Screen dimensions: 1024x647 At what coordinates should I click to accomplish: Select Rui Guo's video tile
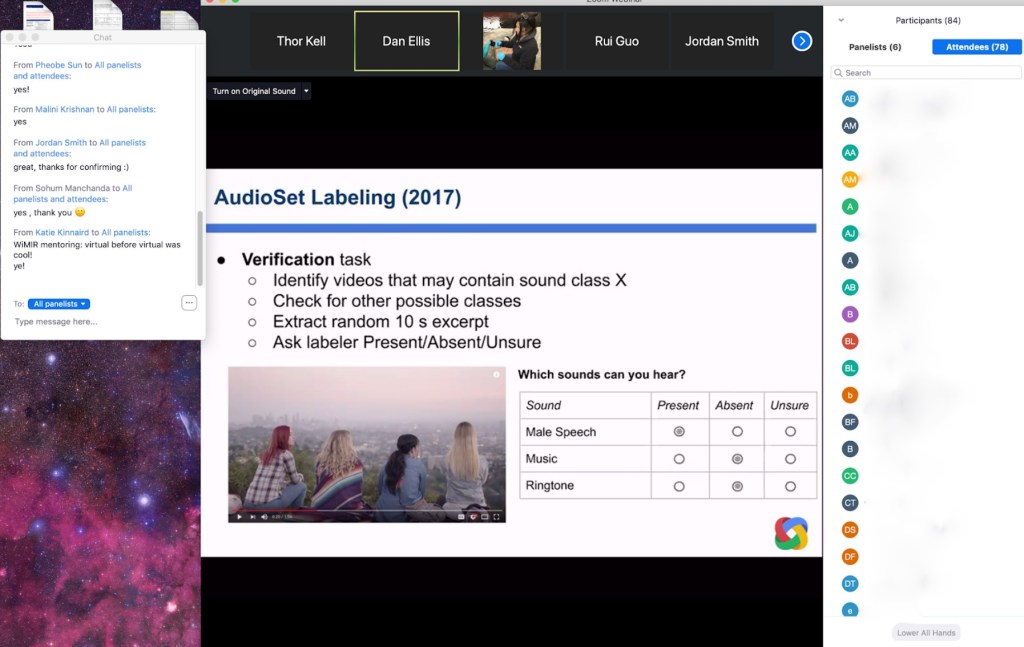click(616, 41)
